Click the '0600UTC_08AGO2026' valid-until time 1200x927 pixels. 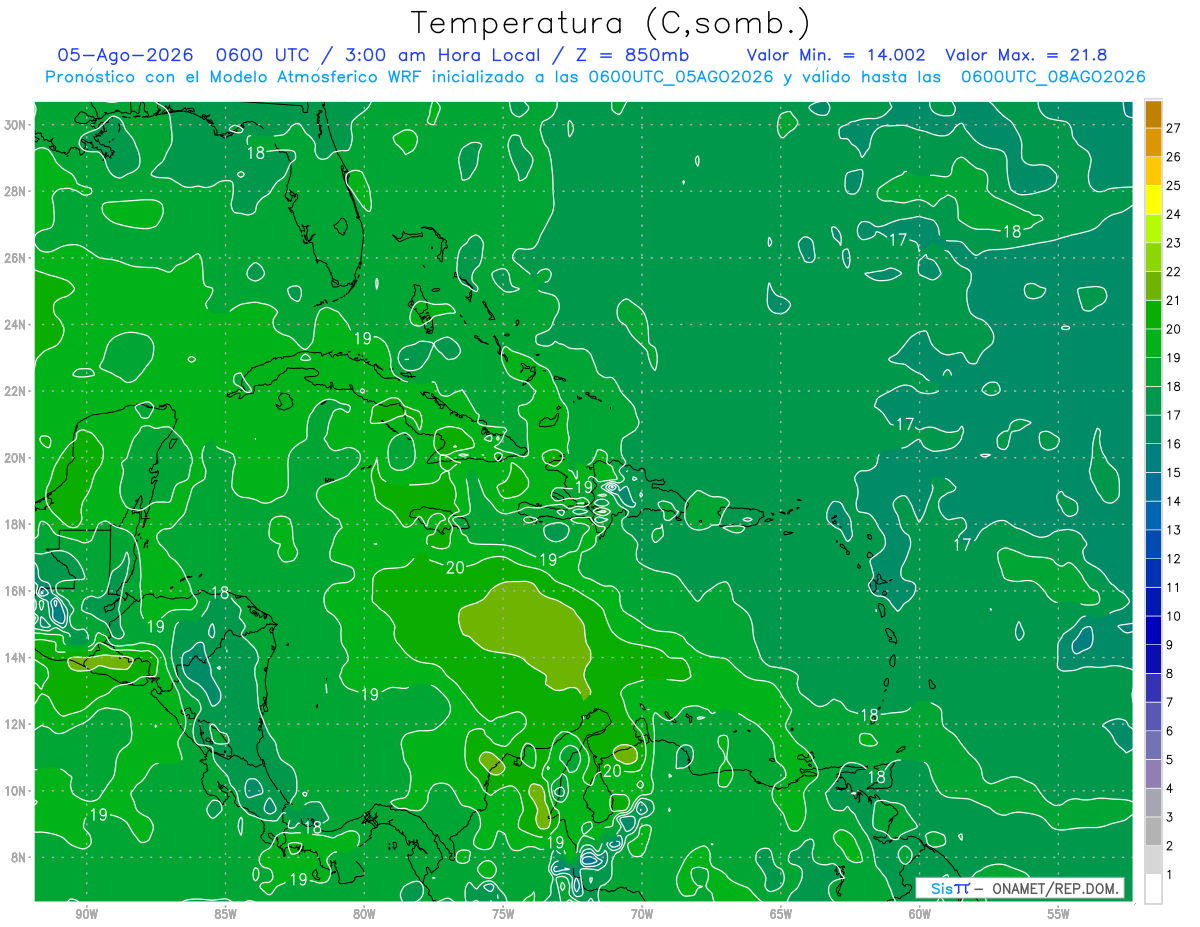(x=1053, y=77)
